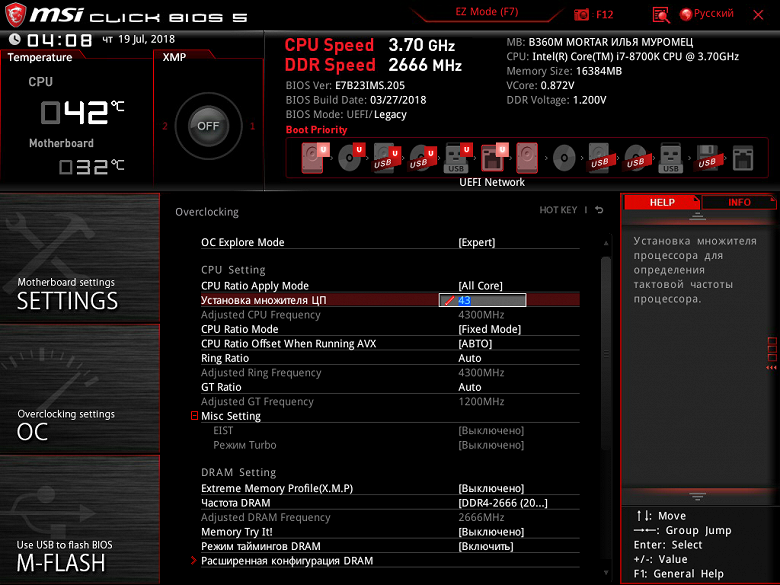Image resolution: width=780 pixels, height=585 pixels.
Task: Toggle the XMP OFF knob
Action: pos(208,126)
